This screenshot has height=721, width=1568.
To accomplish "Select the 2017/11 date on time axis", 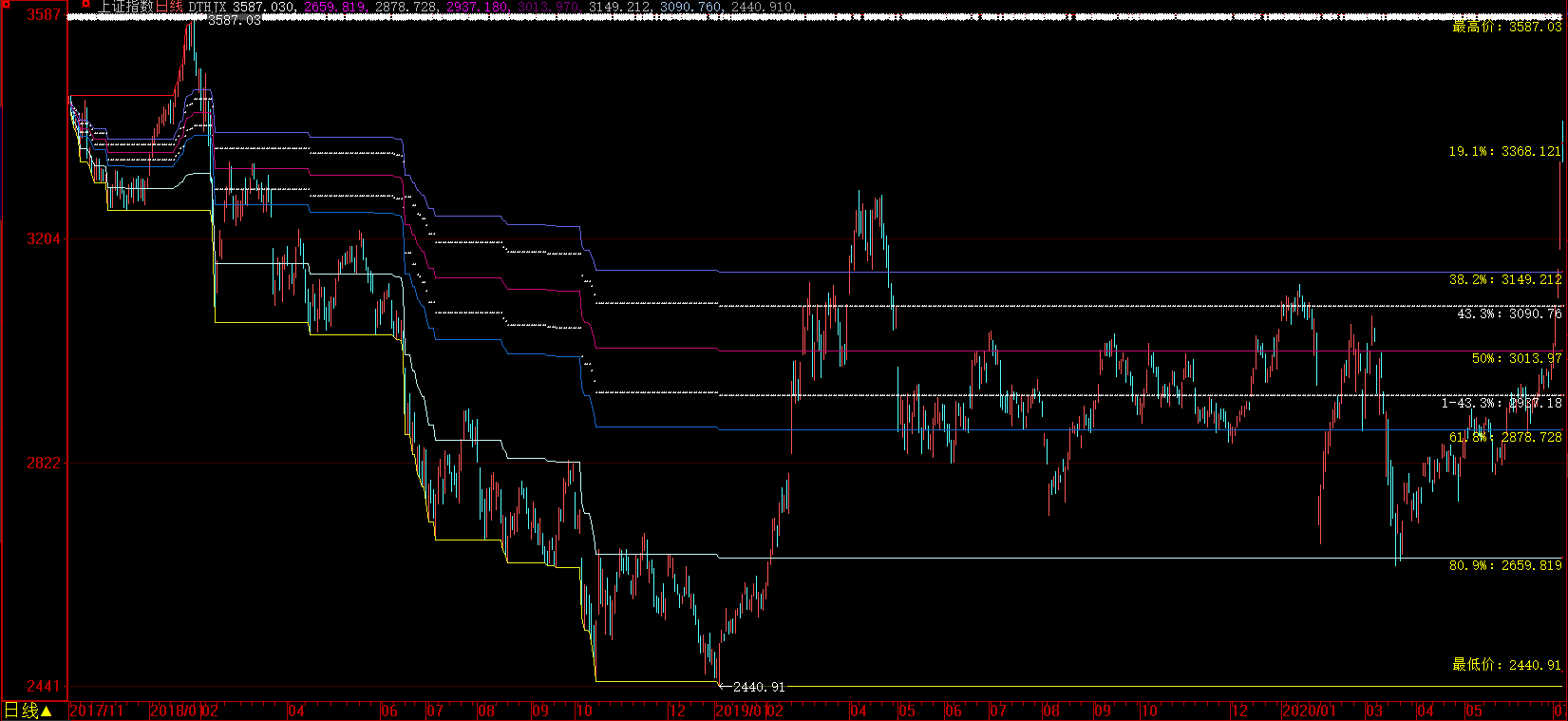I will [x=97, y=711].
